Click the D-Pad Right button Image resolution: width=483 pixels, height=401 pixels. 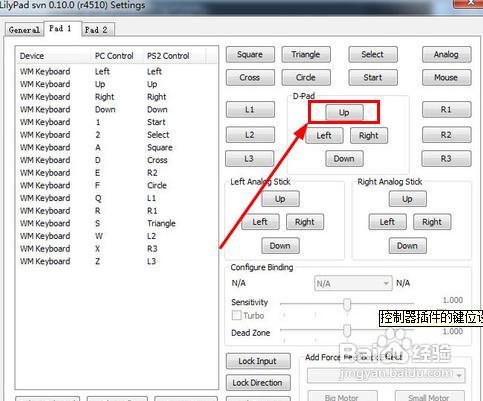click(x=369, y=135)
